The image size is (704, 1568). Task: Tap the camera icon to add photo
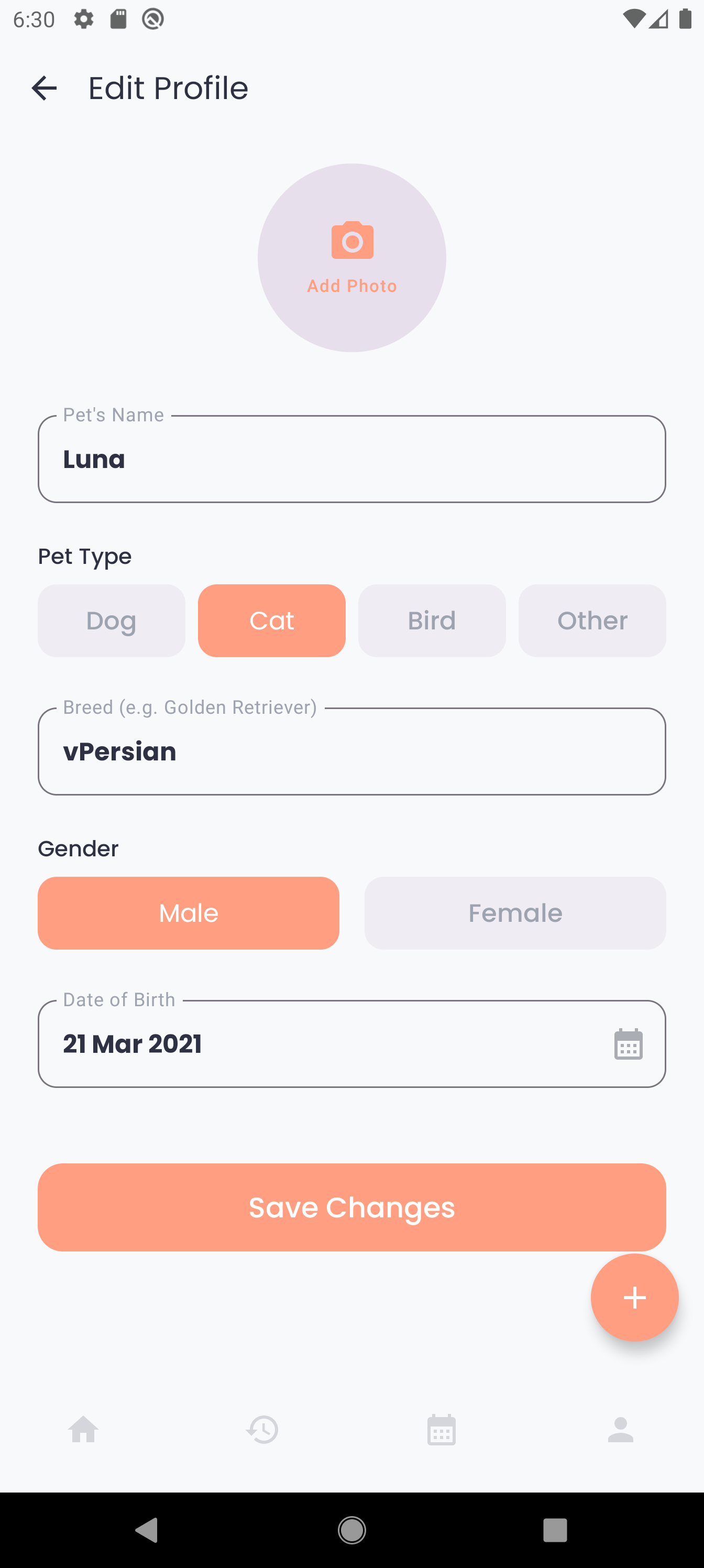click(x=351, y=241)
